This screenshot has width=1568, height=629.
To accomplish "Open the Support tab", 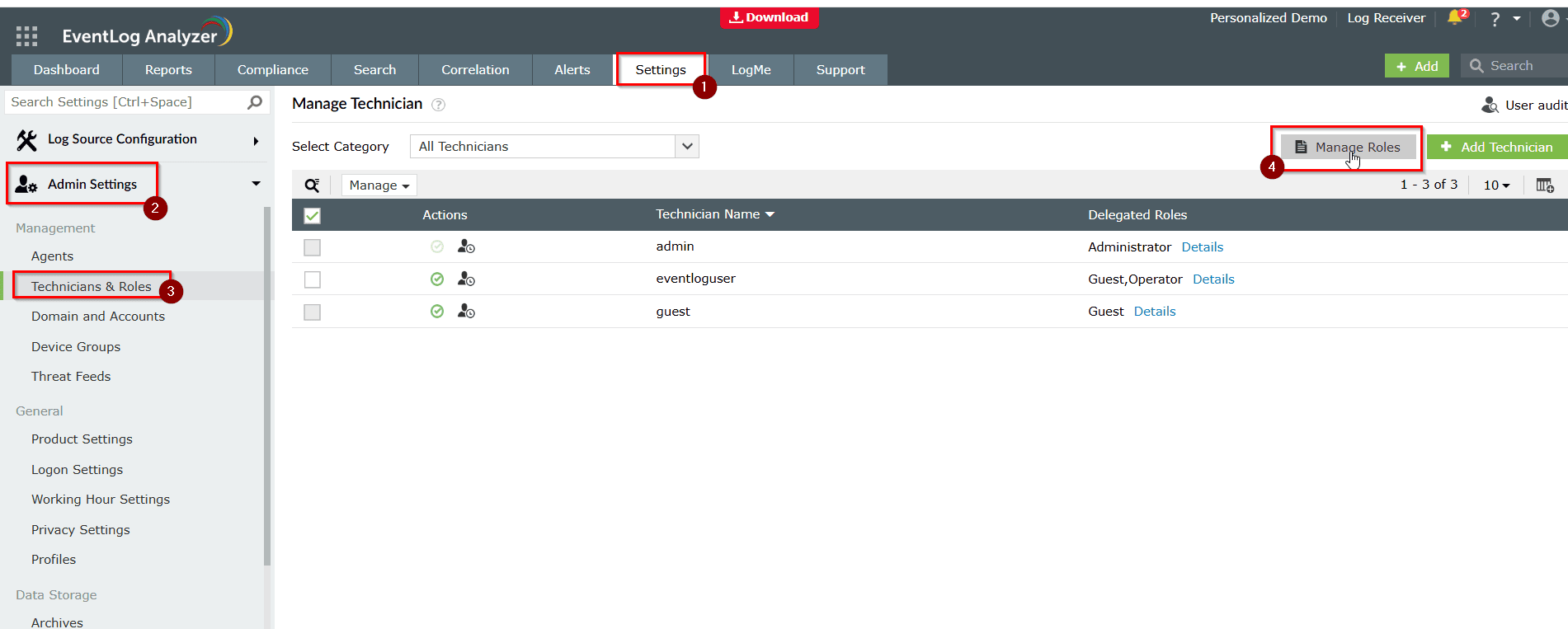I will point(841,70).
